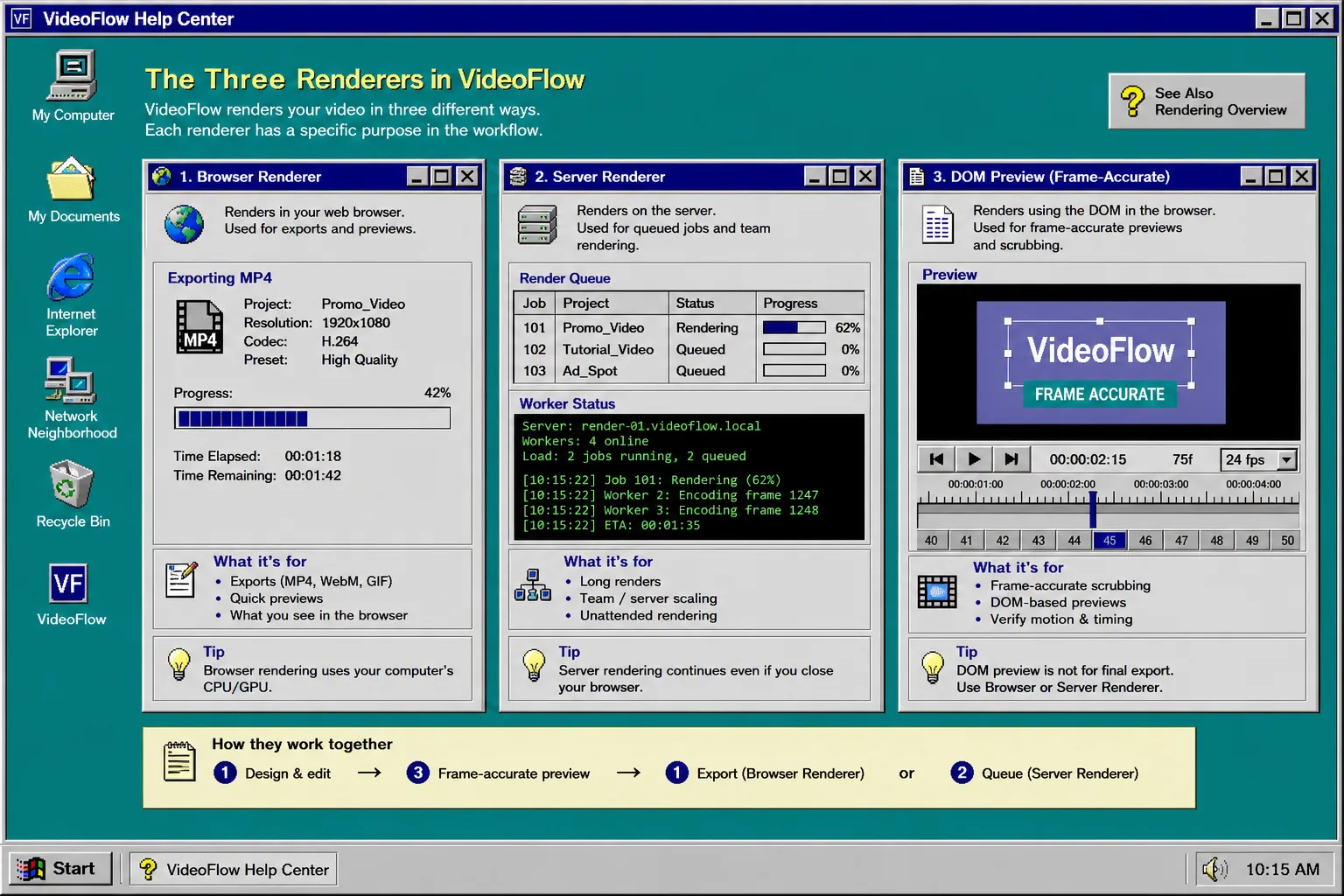Select the Promo_Video row in Render Queue
Image resolution: width=1344 pixels, height=896 pixels.
coord(689,327)
